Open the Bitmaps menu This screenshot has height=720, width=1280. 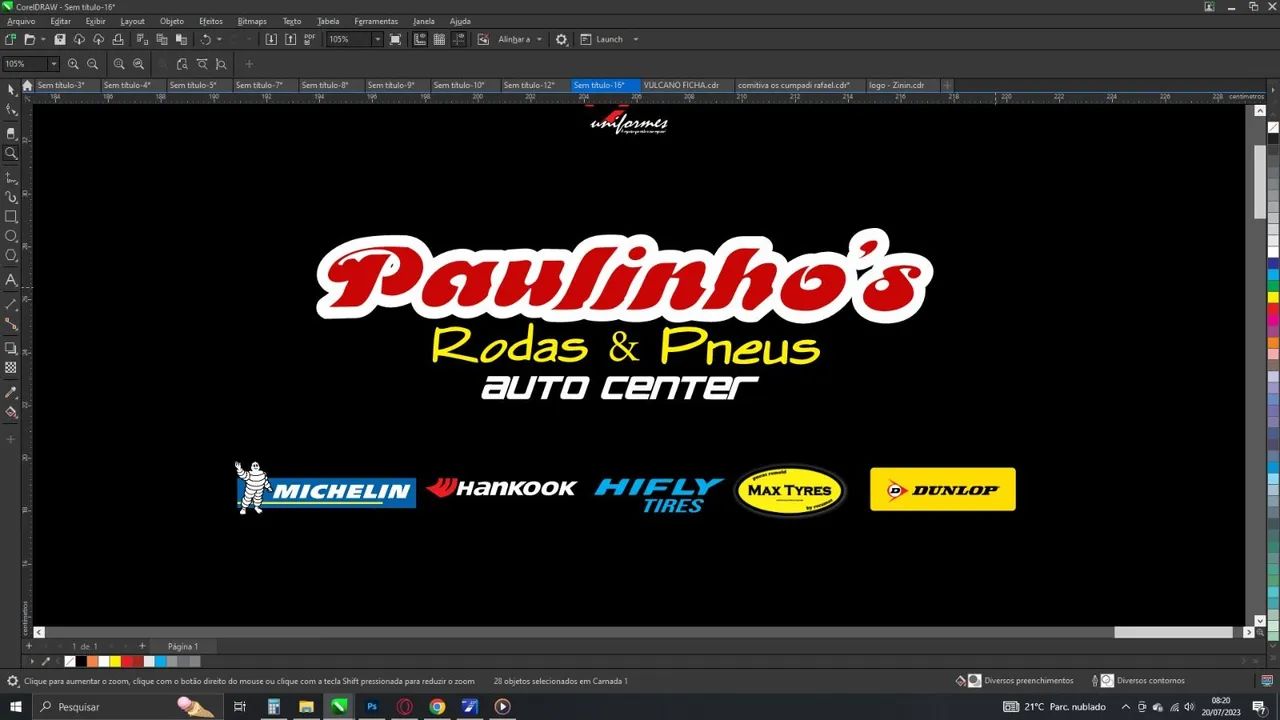252,21
